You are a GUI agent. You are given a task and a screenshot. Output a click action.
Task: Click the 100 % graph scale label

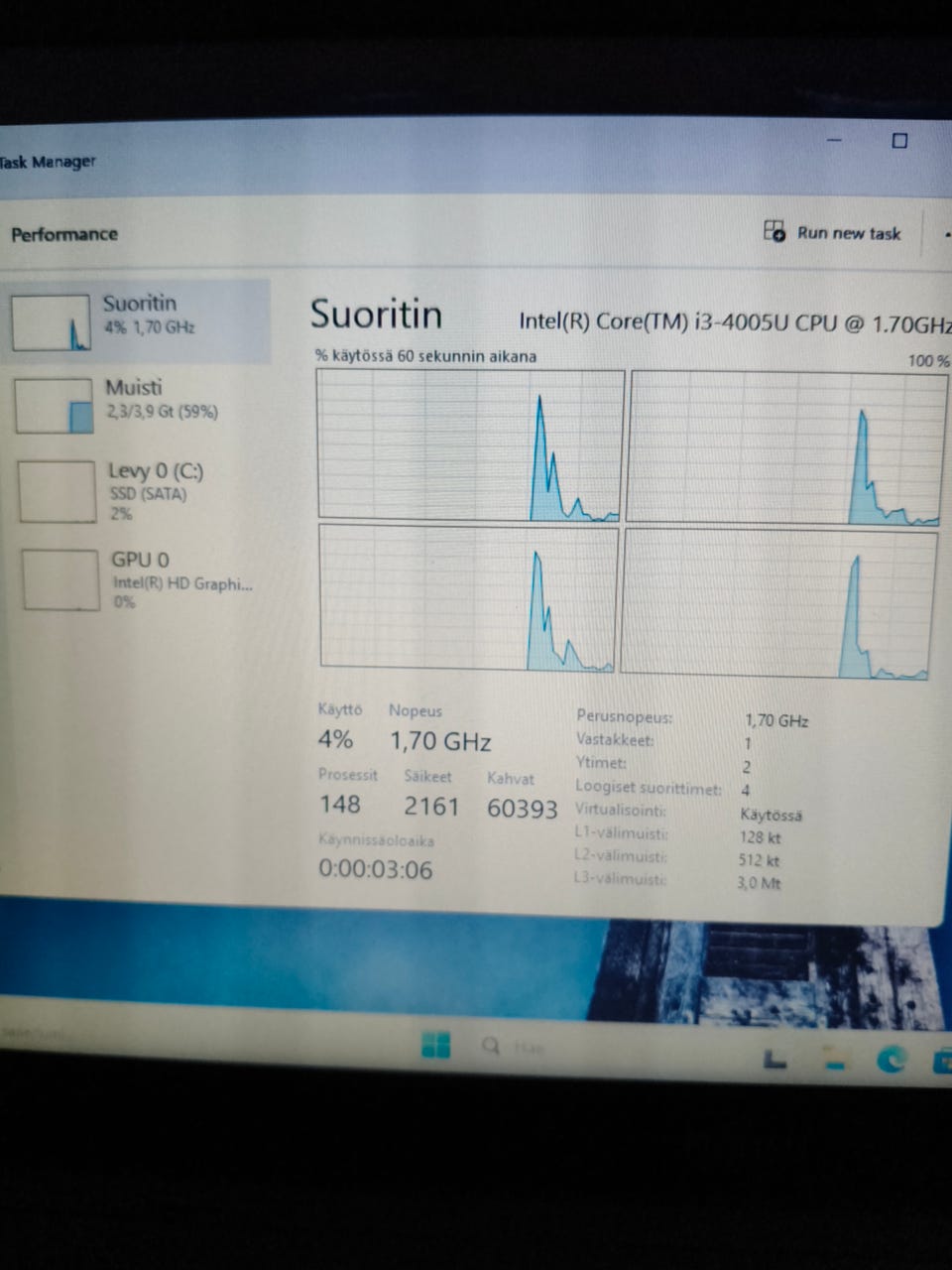(928, 360)
